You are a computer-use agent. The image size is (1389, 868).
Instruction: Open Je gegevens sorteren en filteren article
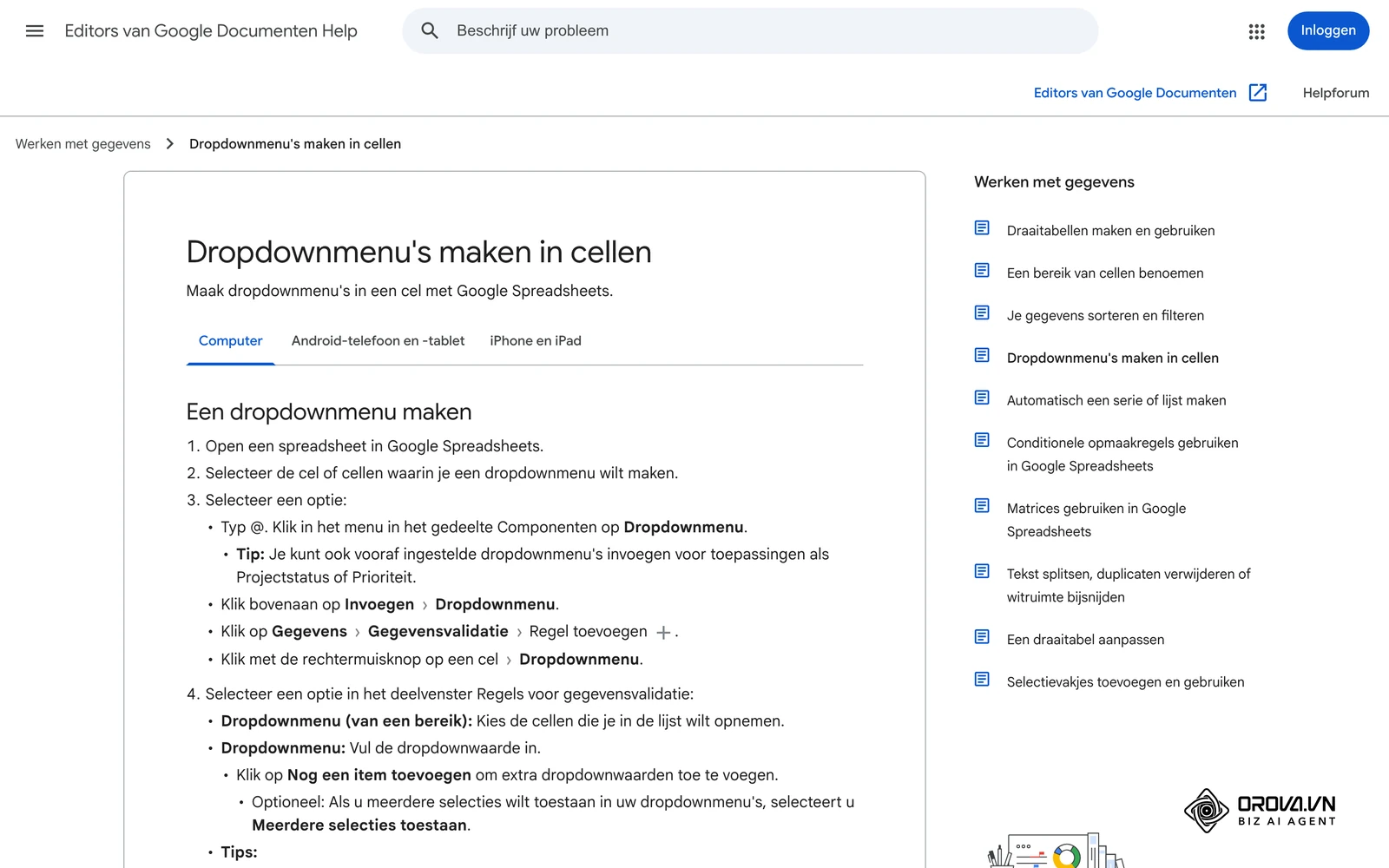pyautogui.click(x=1105, y=316)
